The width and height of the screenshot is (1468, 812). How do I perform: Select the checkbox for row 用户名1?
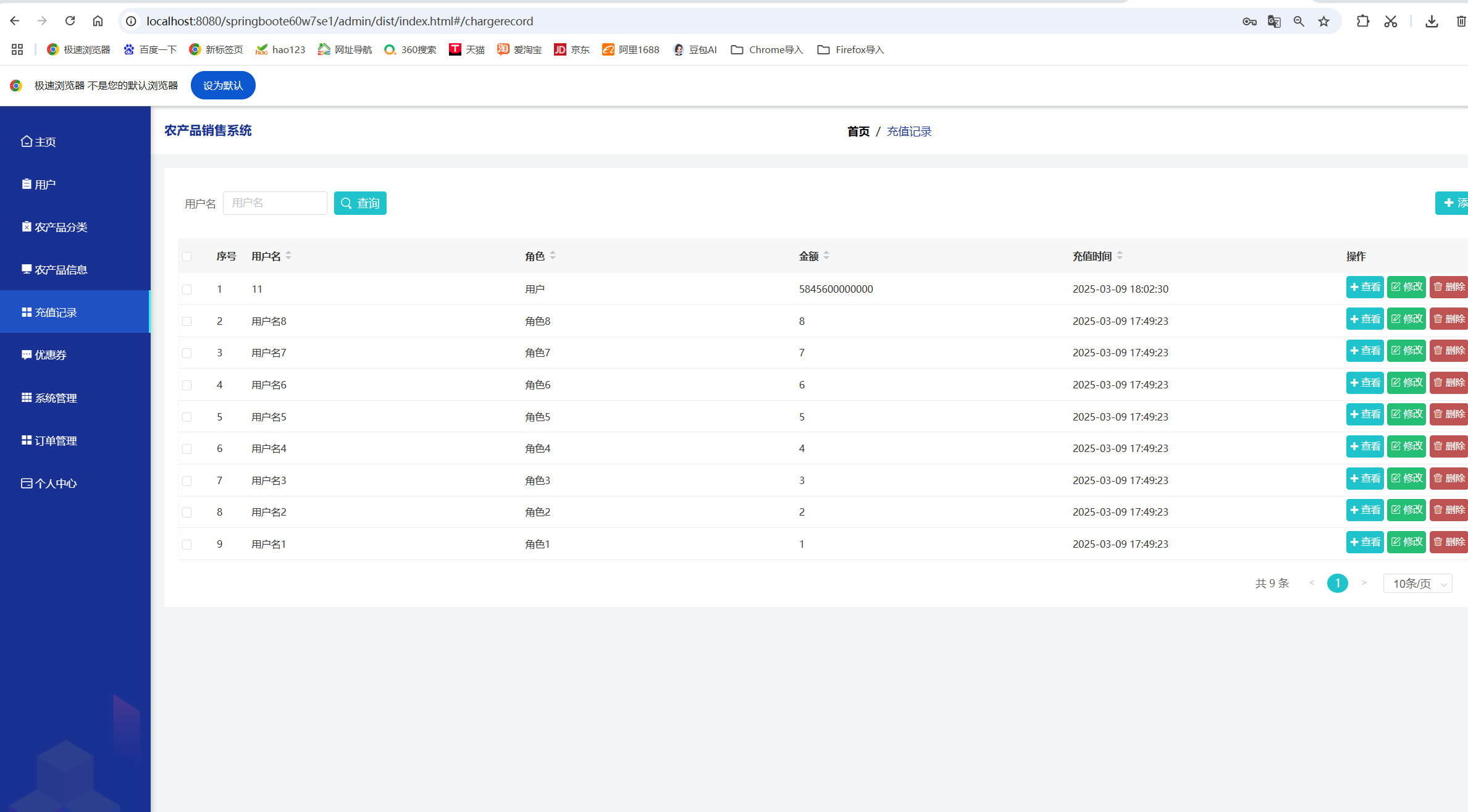pos(187,544)
